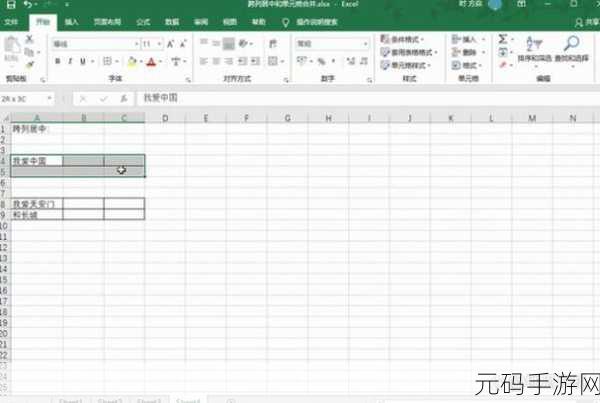
Task: Open the Sheet1 tab
Action: tap(71, 400)
